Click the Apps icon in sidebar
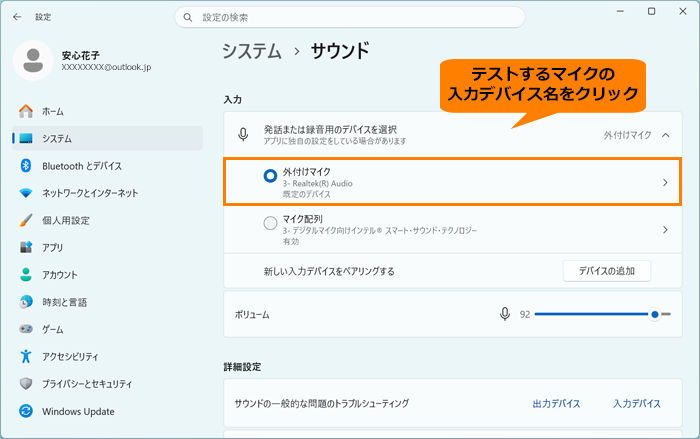 (x=26, y=247)
